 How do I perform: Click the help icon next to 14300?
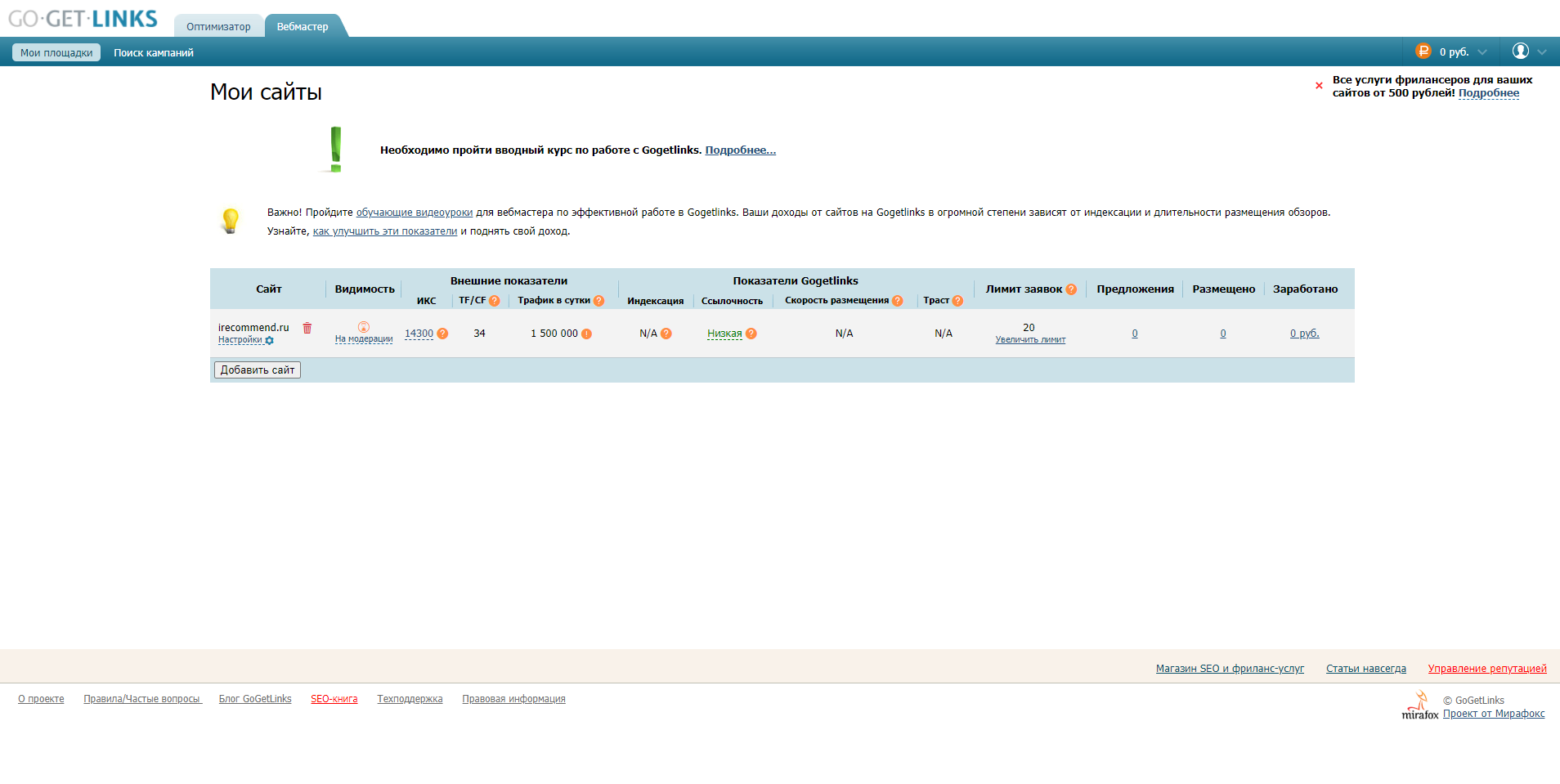tap(442, 334)
